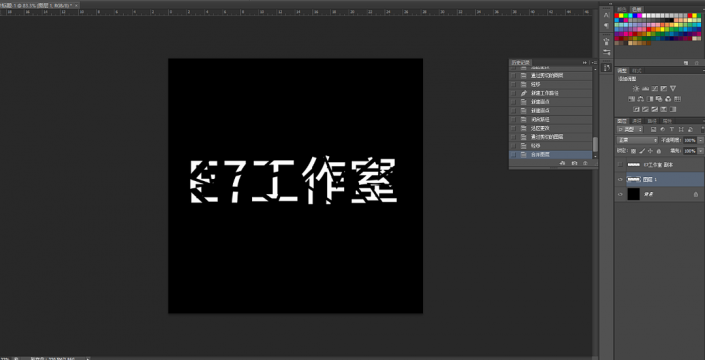Switch to the Channels tab in Layers panel
Viewport: 705px width, 360px height.
[x=637, y=121]
